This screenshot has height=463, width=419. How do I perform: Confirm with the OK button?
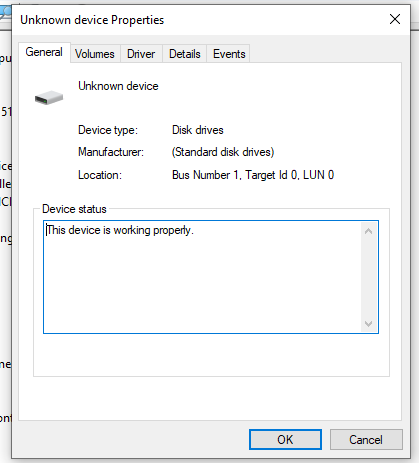click(x=285, y=440)
